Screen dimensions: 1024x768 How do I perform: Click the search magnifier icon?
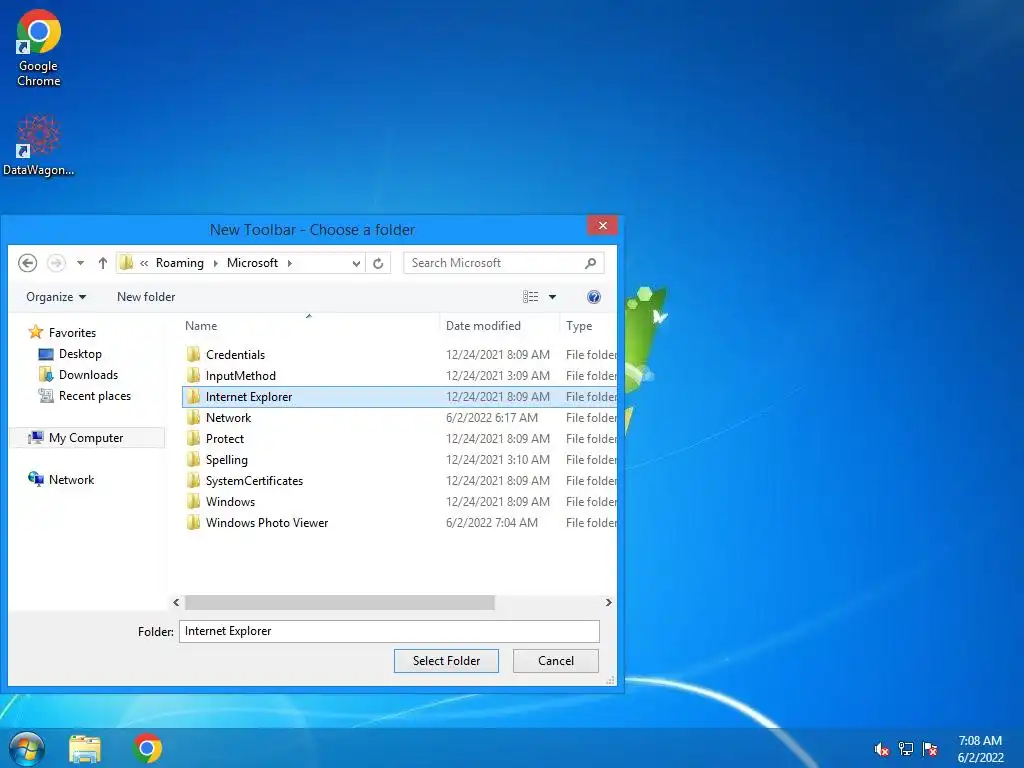pos(590,263)
